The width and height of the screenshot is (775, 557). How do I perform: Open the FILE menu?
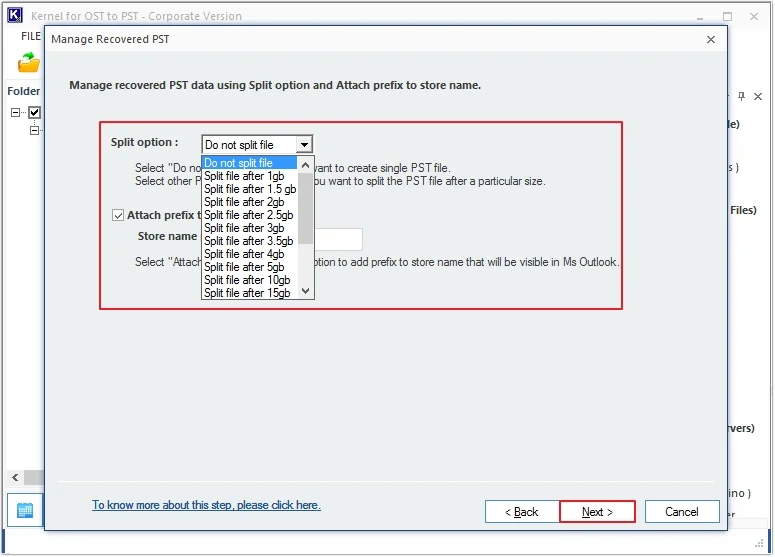tap(31, 36)
